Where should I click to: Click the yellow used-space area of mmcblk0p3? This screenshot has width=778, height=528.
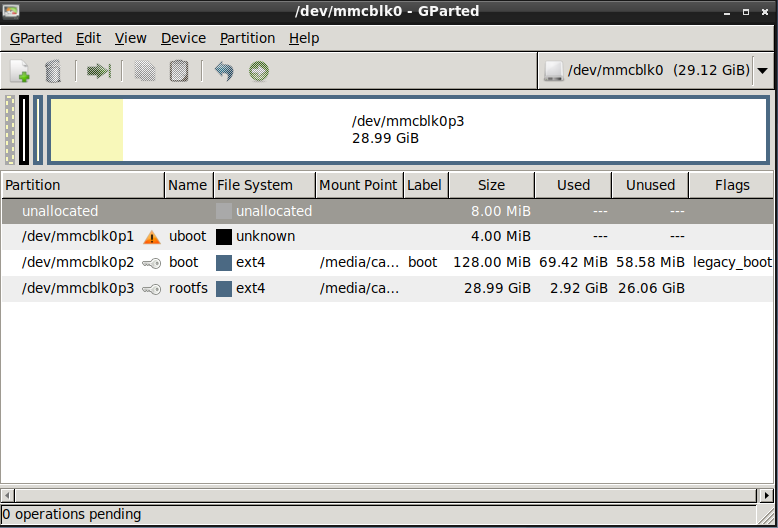coord(86,130)
